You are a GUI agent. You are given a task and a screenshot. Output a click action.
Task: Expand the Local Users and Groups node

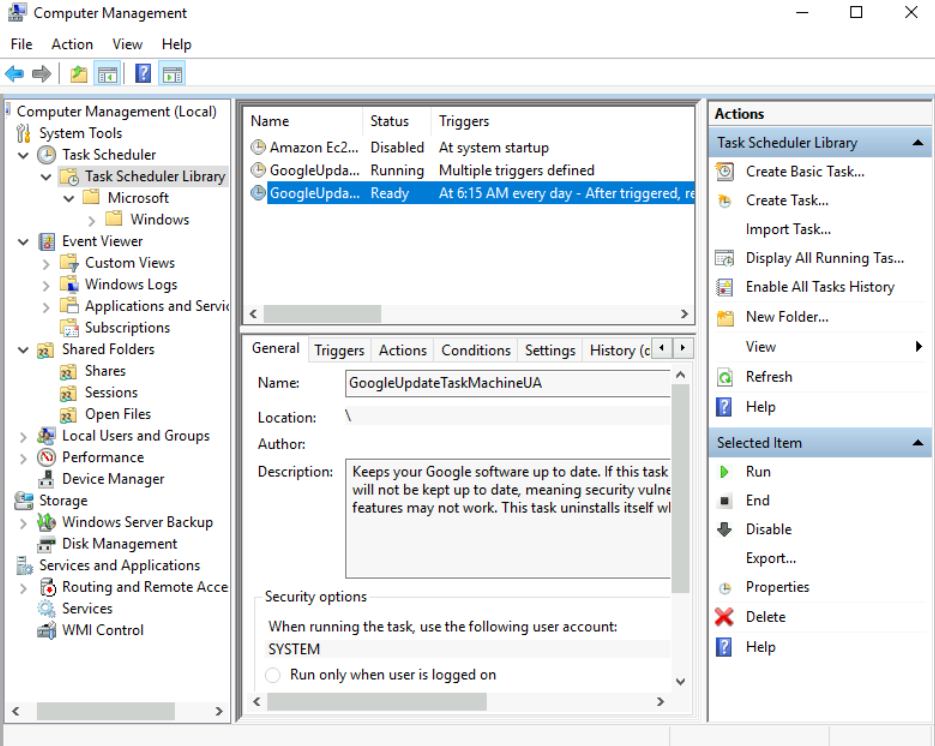[x=24, y=437]
